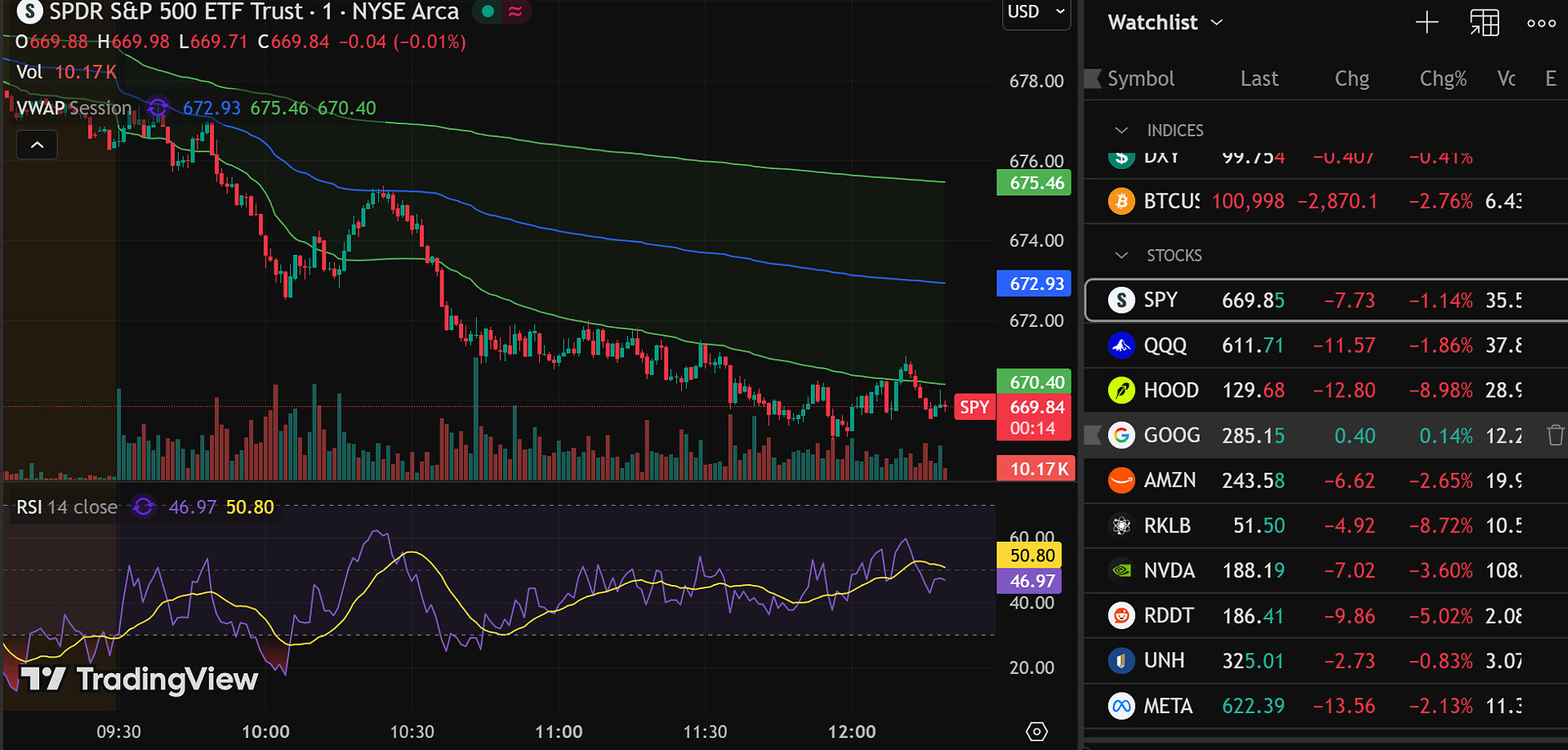Add a symbol with the plus icon
1568x750 pixels.
[x=1427, y=22]
